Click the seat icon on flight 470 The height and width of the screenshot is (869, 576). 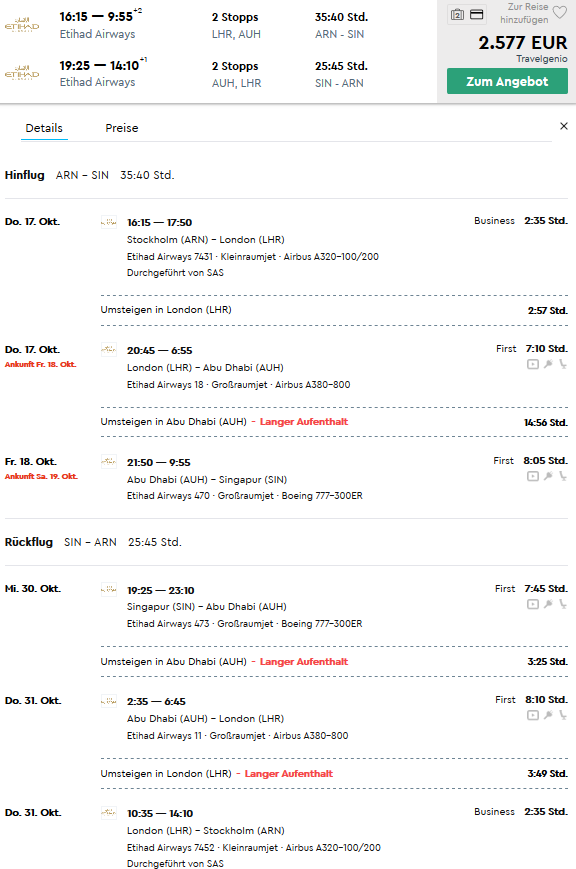pos(563,476)
